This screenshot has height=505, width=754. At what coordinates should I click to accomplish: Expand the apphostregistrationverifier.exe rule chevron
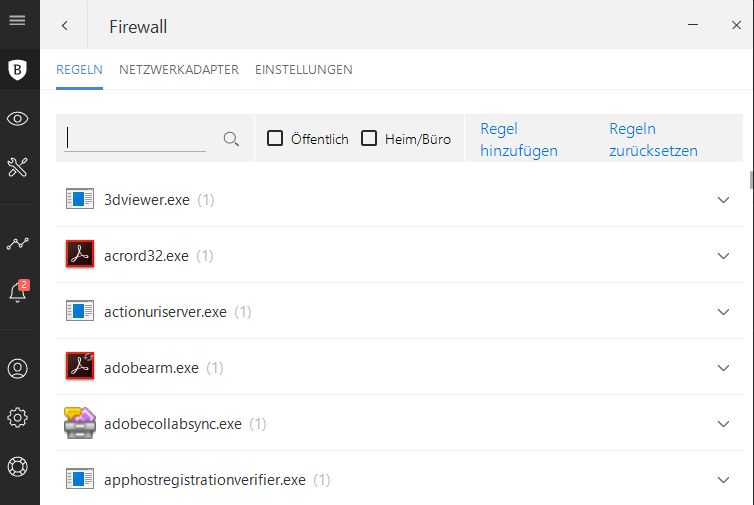coord(723,480)
